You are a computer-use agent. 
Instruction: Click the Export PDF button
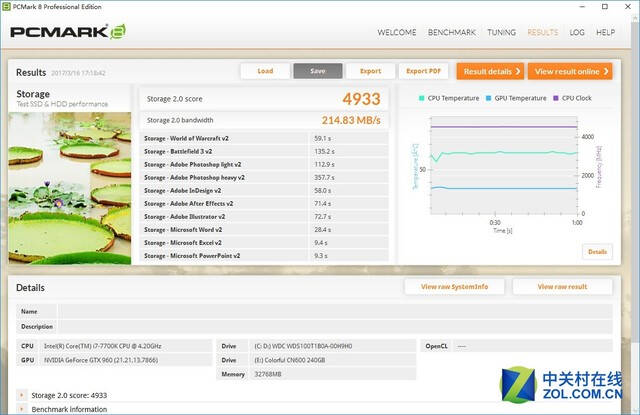tap(423, 71)
